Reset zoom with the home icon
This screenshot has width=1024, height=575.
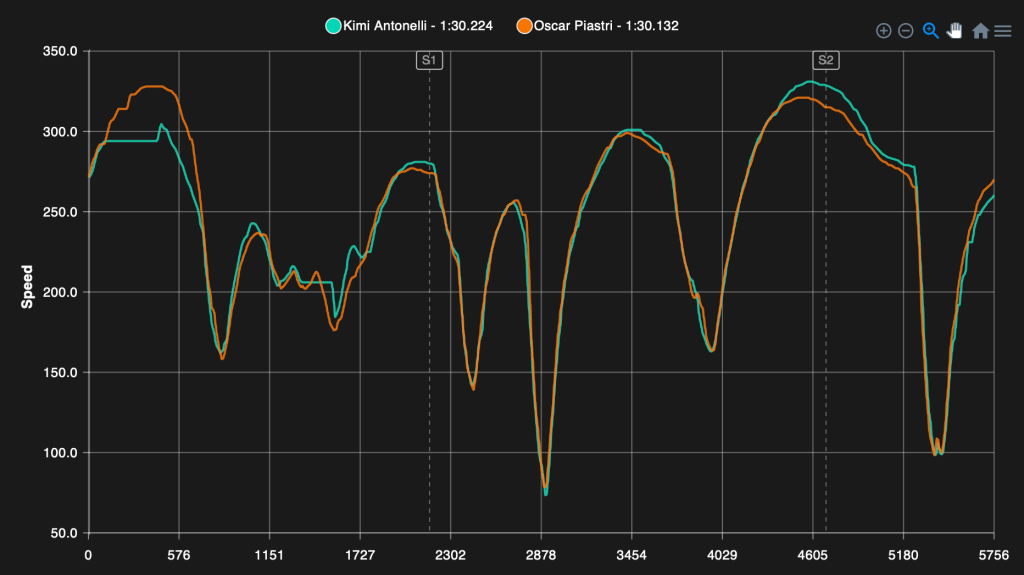(x=980, y=31)
